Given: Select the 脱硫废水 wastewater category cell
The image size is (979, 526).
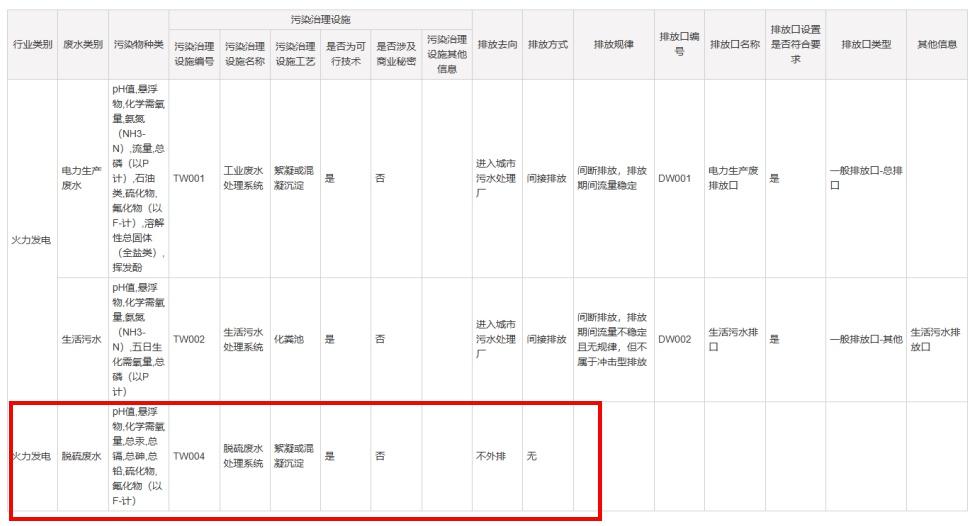Looking at the screenshot, I should [82, 456].
